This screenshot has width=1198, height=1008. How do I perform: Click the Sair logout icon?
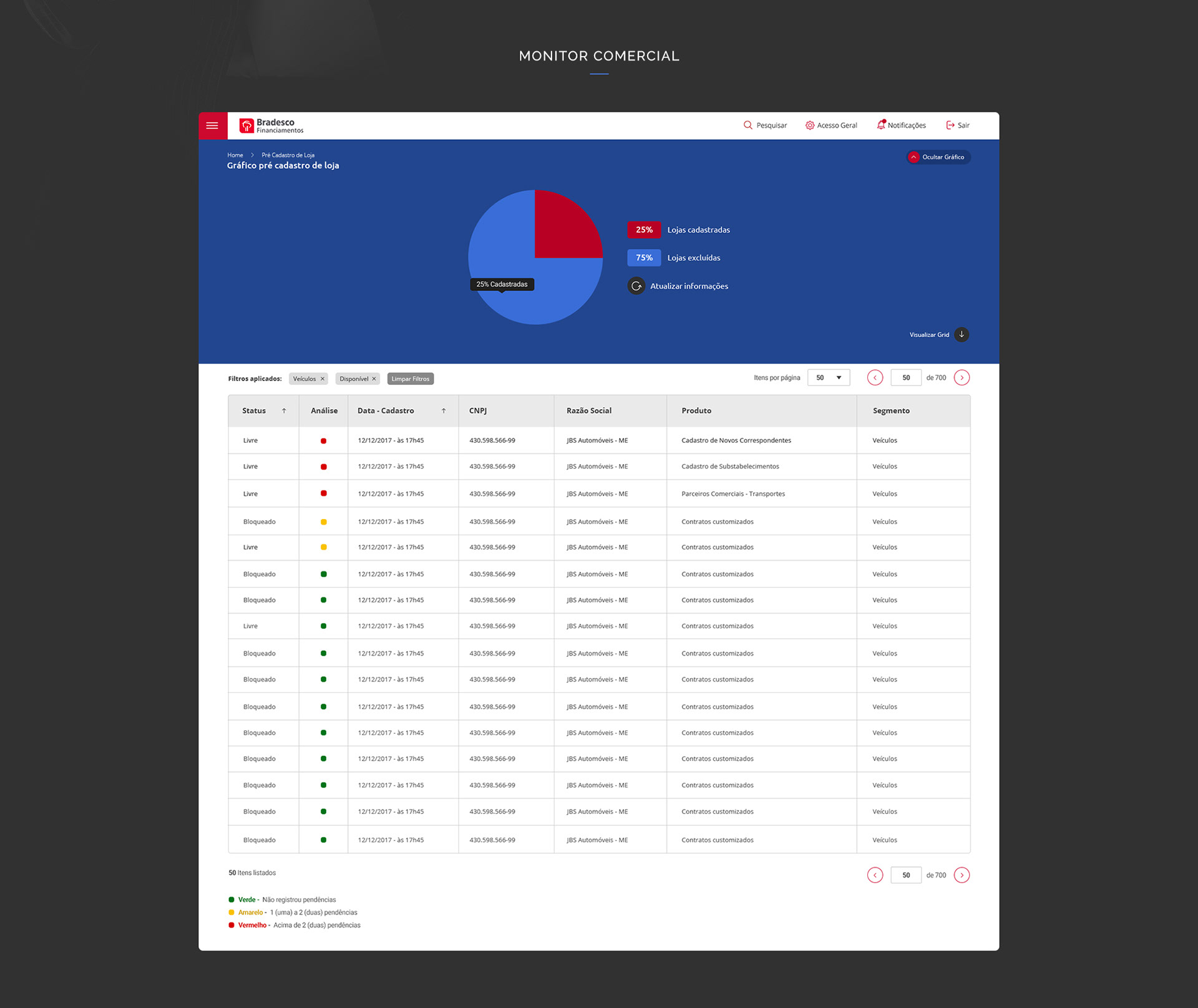click(950, 125)
